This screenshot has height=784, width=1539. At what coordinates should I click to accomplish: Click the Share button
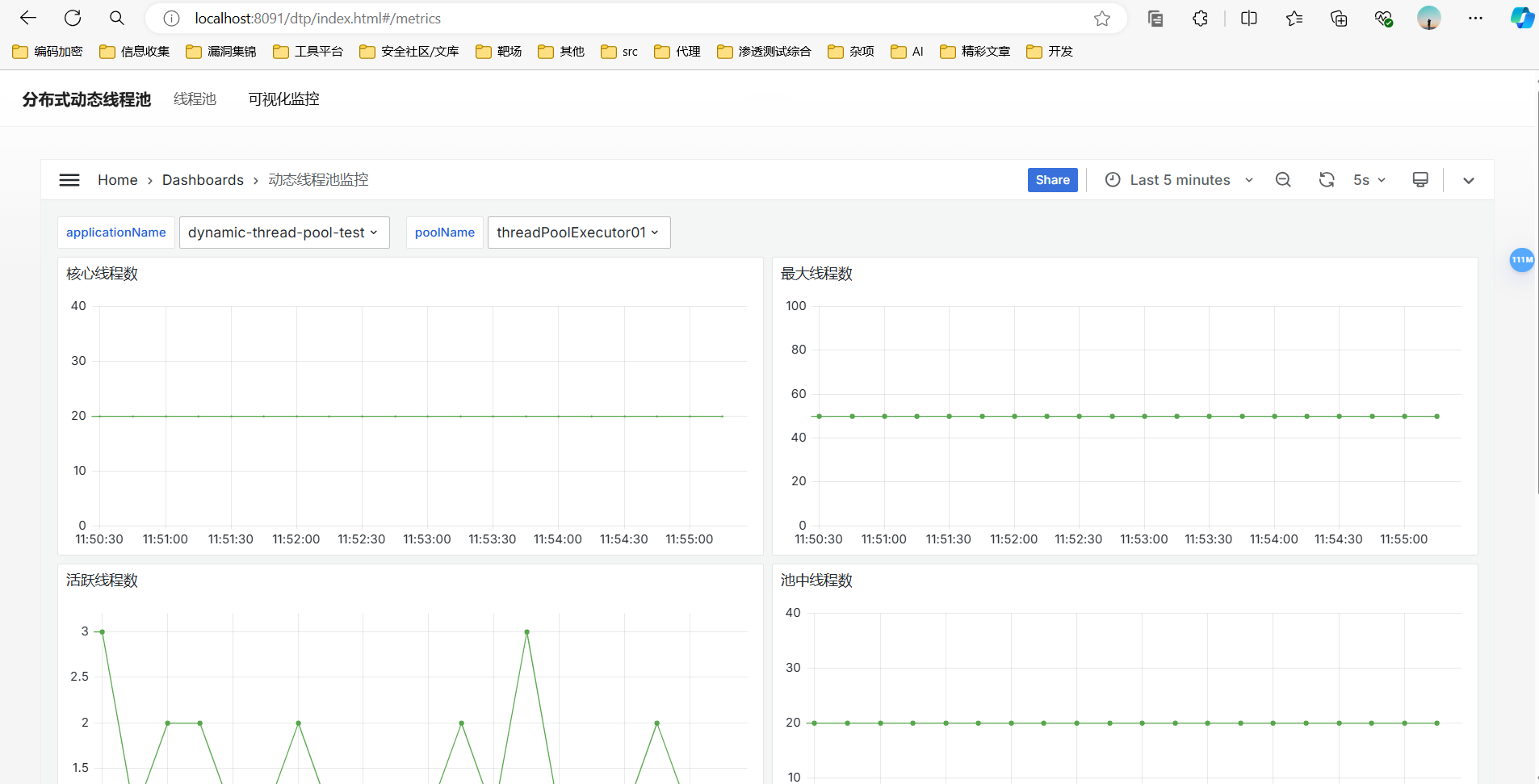pos(1053,180)
